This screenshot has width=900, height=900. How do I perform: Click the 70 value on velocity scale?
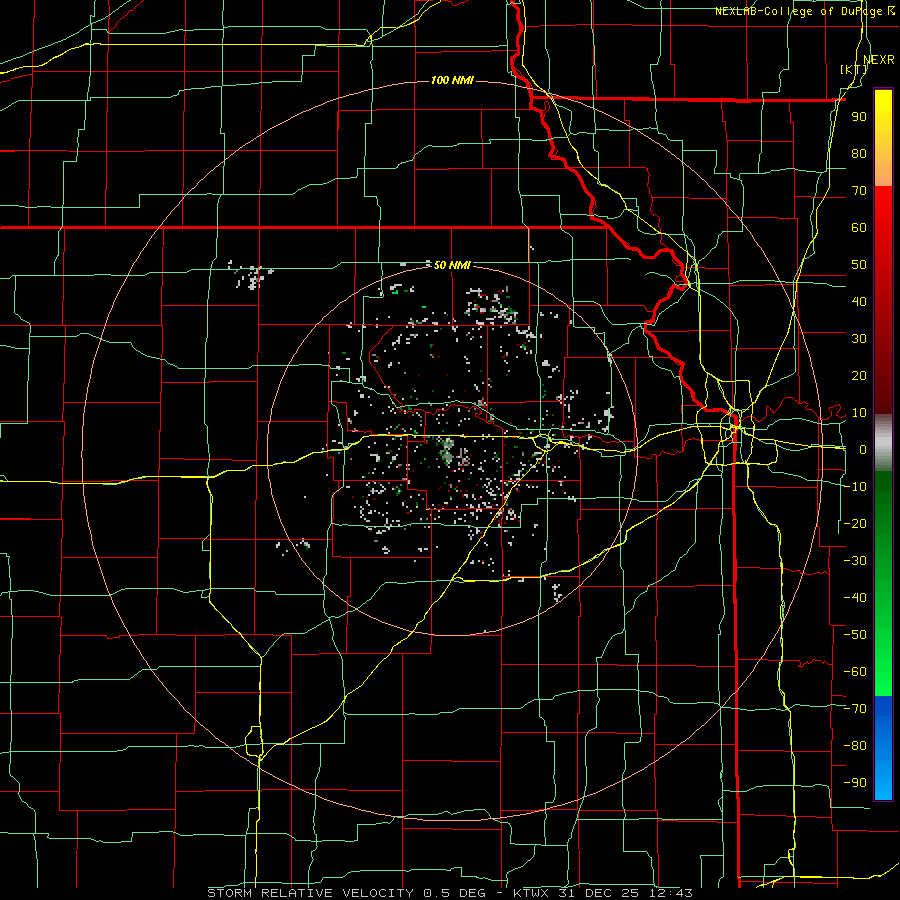pyautogui.click(x=859, y=191)
